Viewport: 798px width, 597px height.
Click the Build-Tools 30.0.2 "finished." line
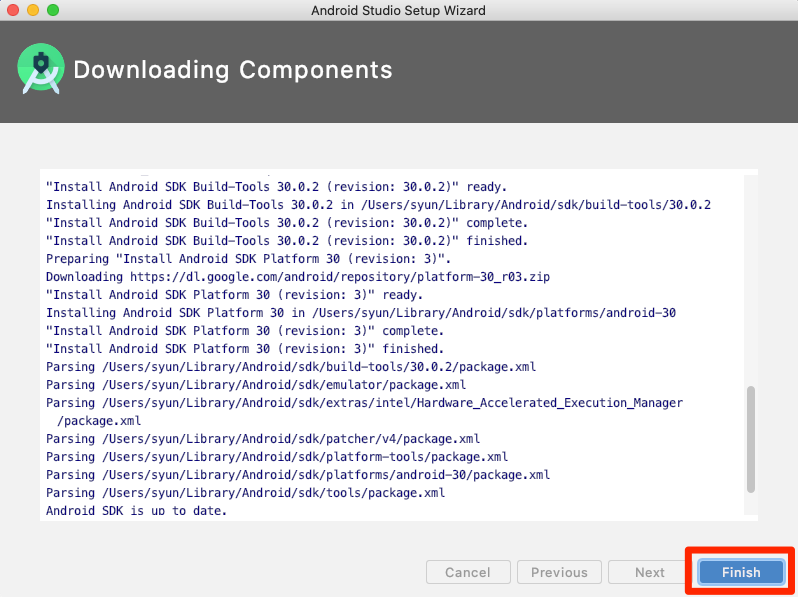287,241
